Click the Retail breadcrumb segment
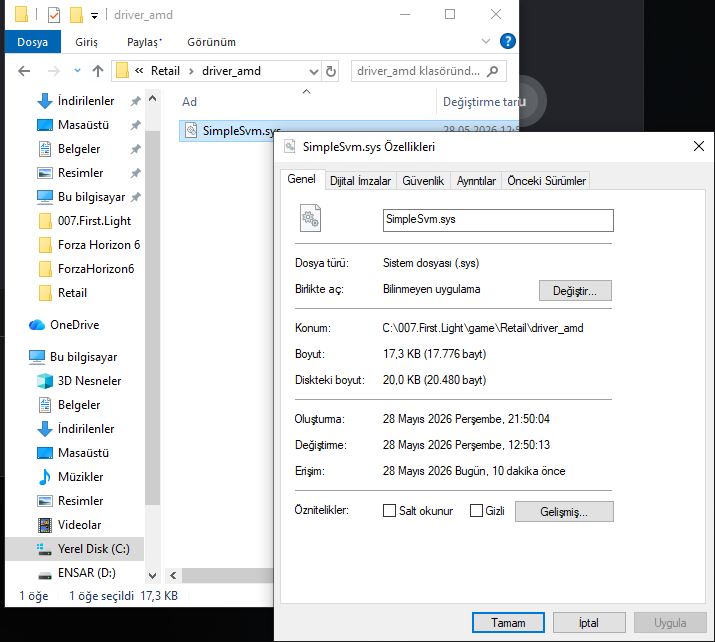This screenshot has width=715, height=642. (x=165, y=71)
